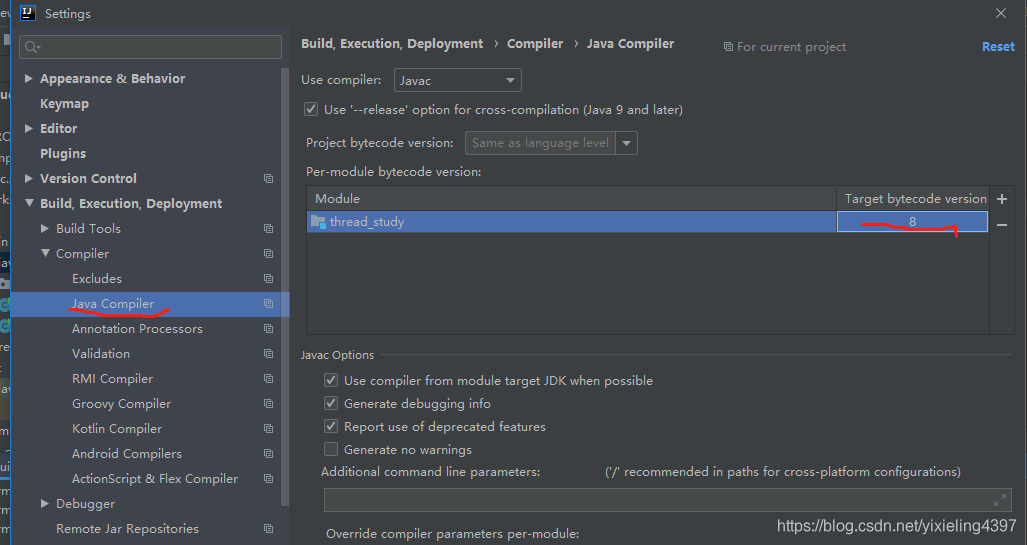Click the settings search field
1027x545 pixels.
(151, 47)
